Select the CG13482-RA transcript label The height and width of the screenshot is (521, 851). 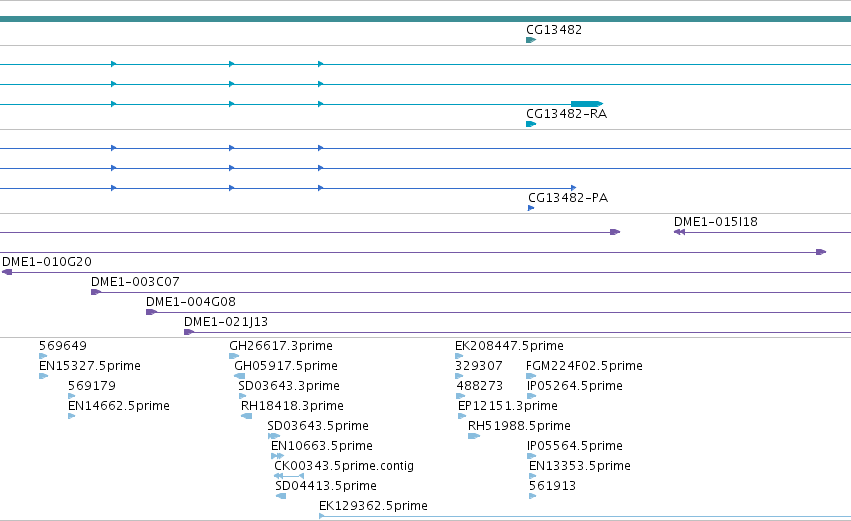click(566, 114)
